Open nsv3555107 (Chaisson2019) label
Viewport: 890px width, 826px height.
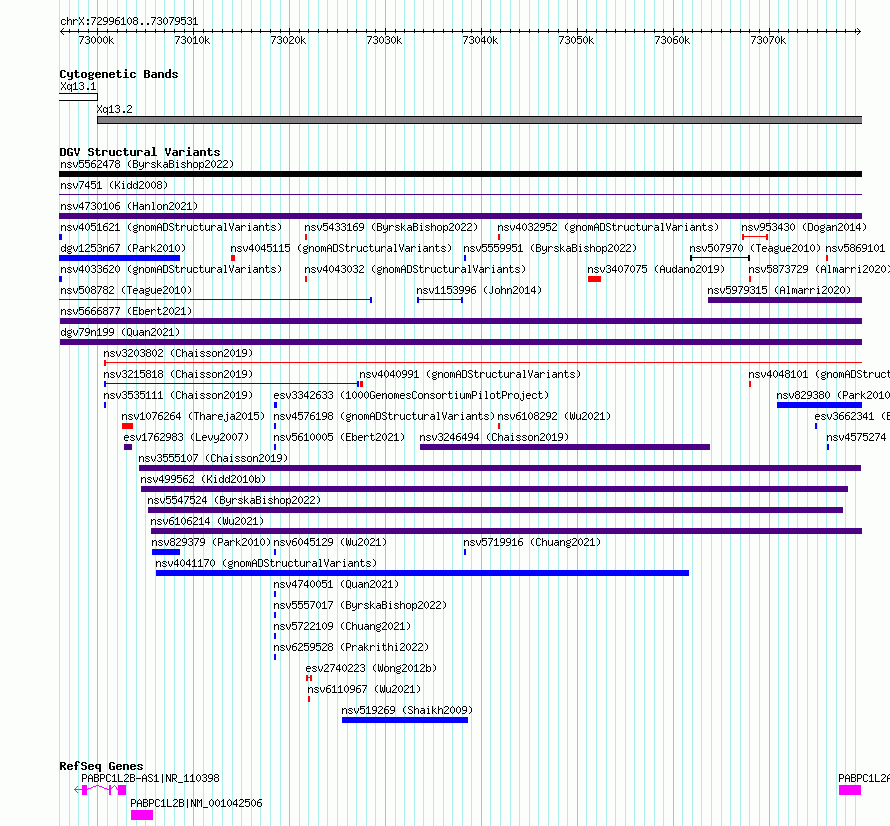click(x=213, y=458)
